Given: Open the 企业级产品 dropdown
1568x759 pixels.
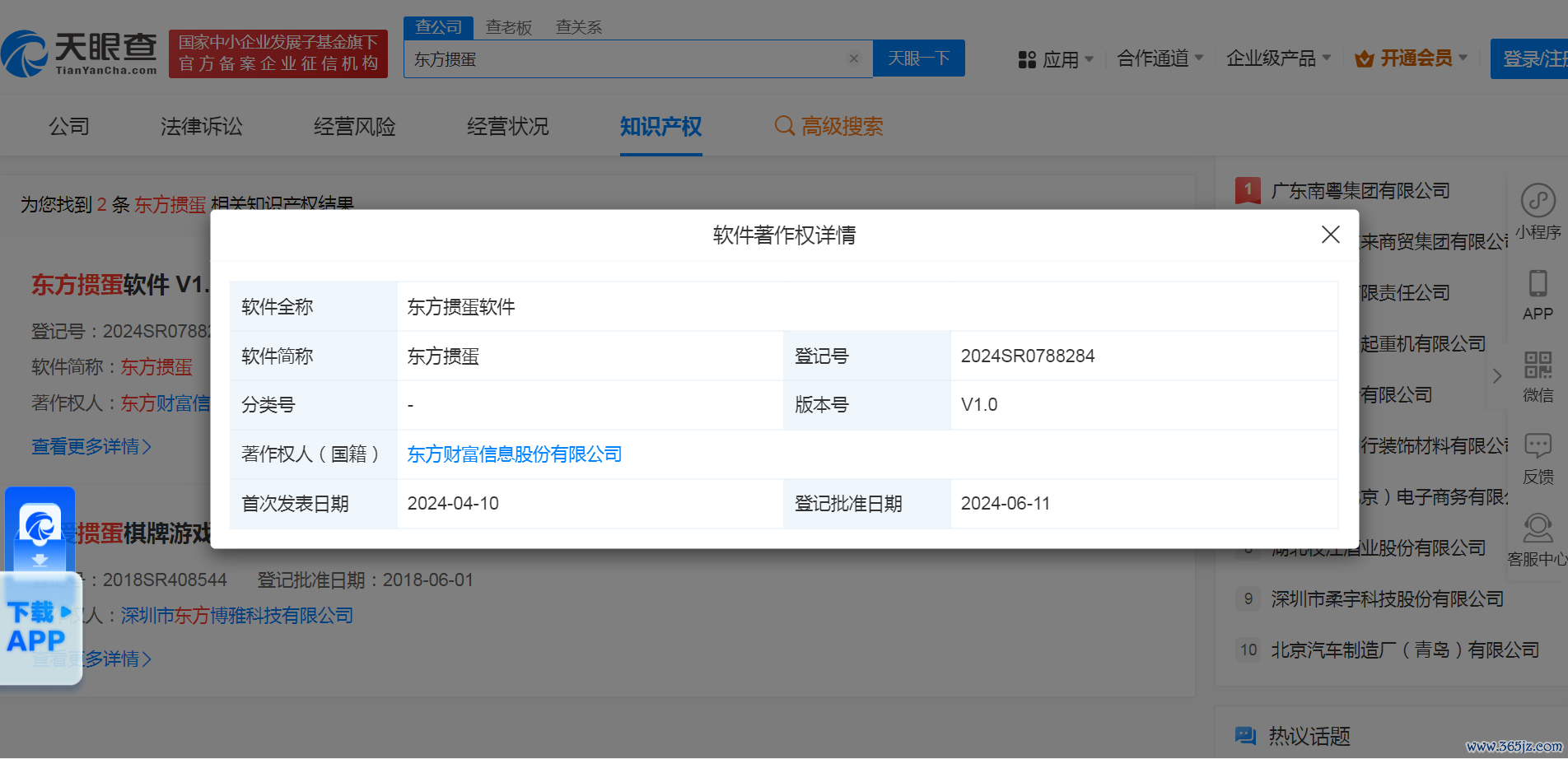Looking at the screenshot, I should 1278,58.
